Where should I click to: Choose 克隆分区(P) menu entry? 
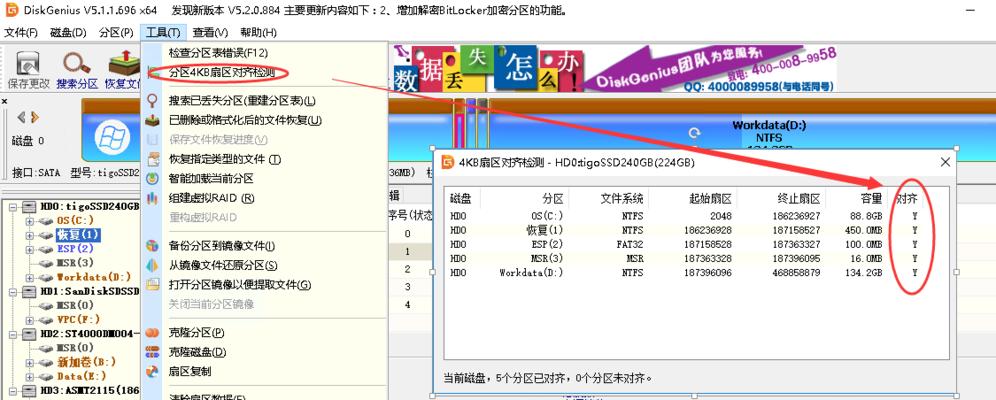[196, 332]
